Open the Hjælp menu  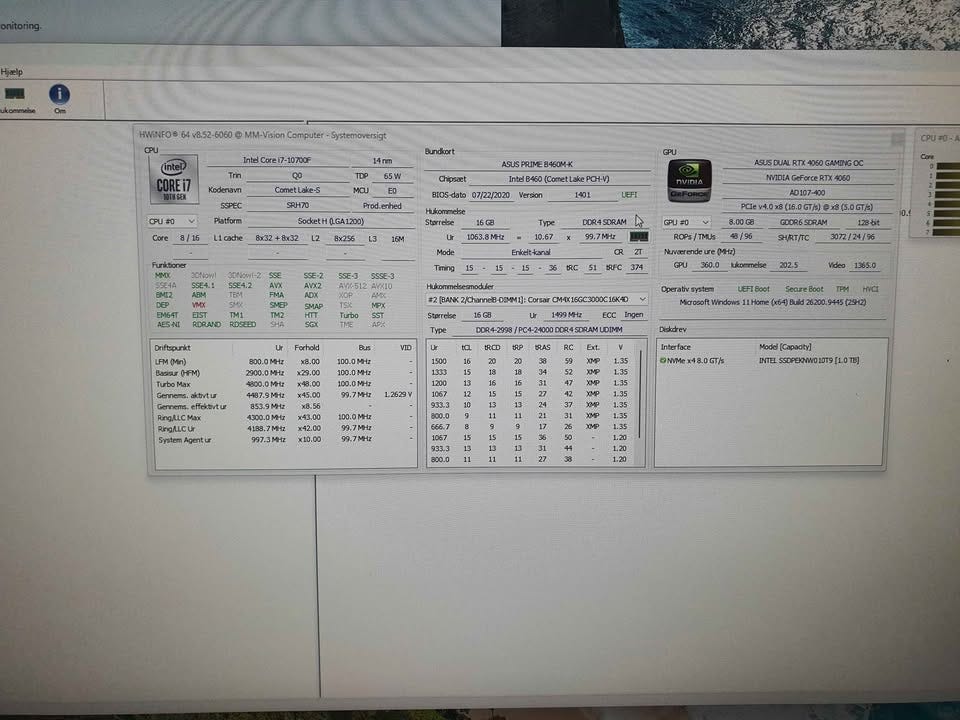point(12,72)
